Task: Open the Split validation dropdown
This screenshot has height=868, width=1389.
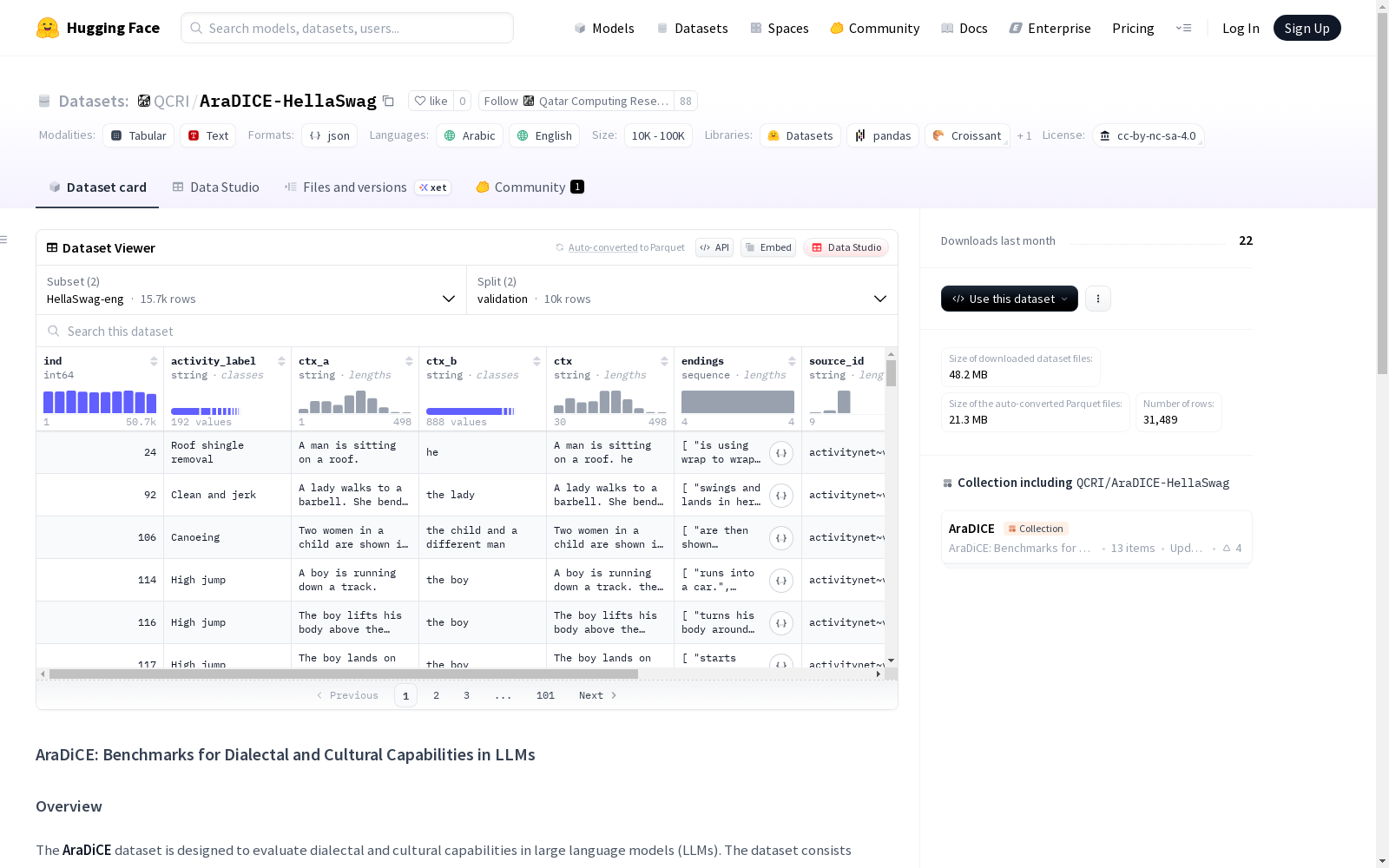Action: coord(681,290)
